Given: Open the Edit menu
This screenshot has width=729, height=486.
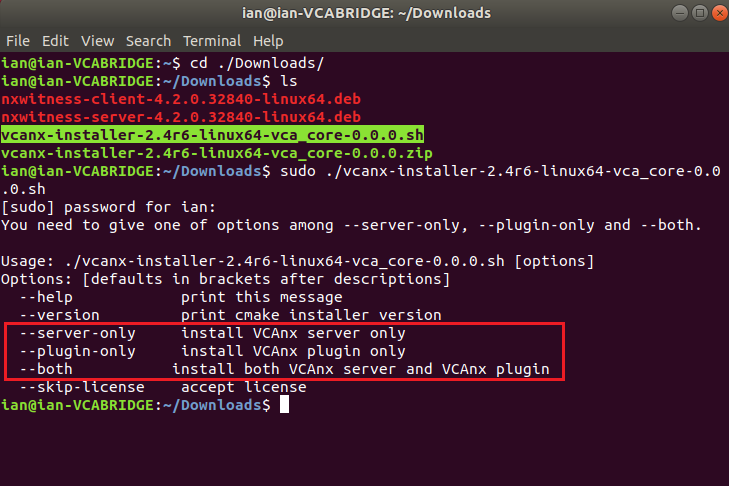Looking at the screenshot, I should [55, 41].
